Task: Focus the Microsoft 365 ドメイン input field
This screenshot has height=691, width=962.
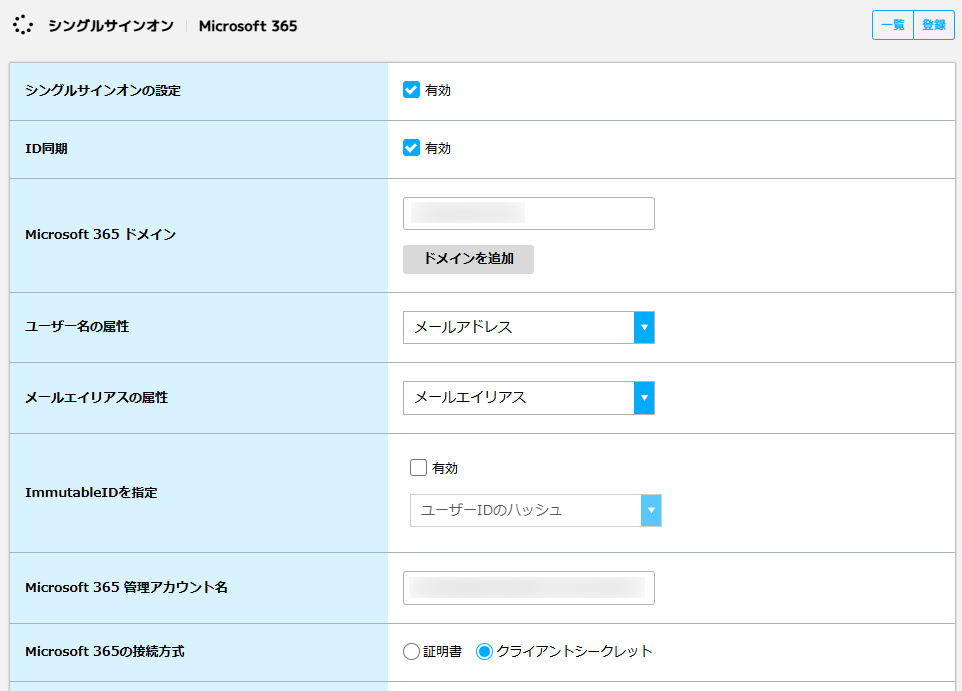Action: tap(529, 214)
